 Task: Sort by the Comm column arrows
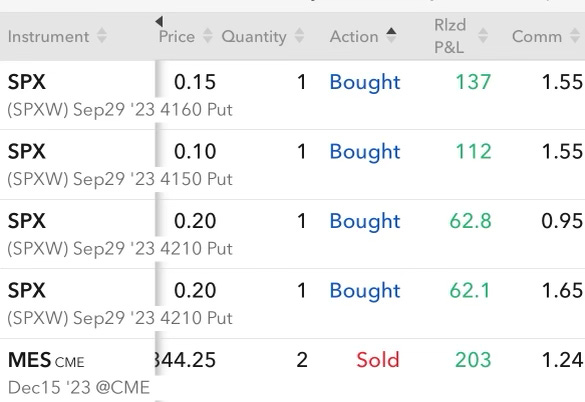point(575,36)
